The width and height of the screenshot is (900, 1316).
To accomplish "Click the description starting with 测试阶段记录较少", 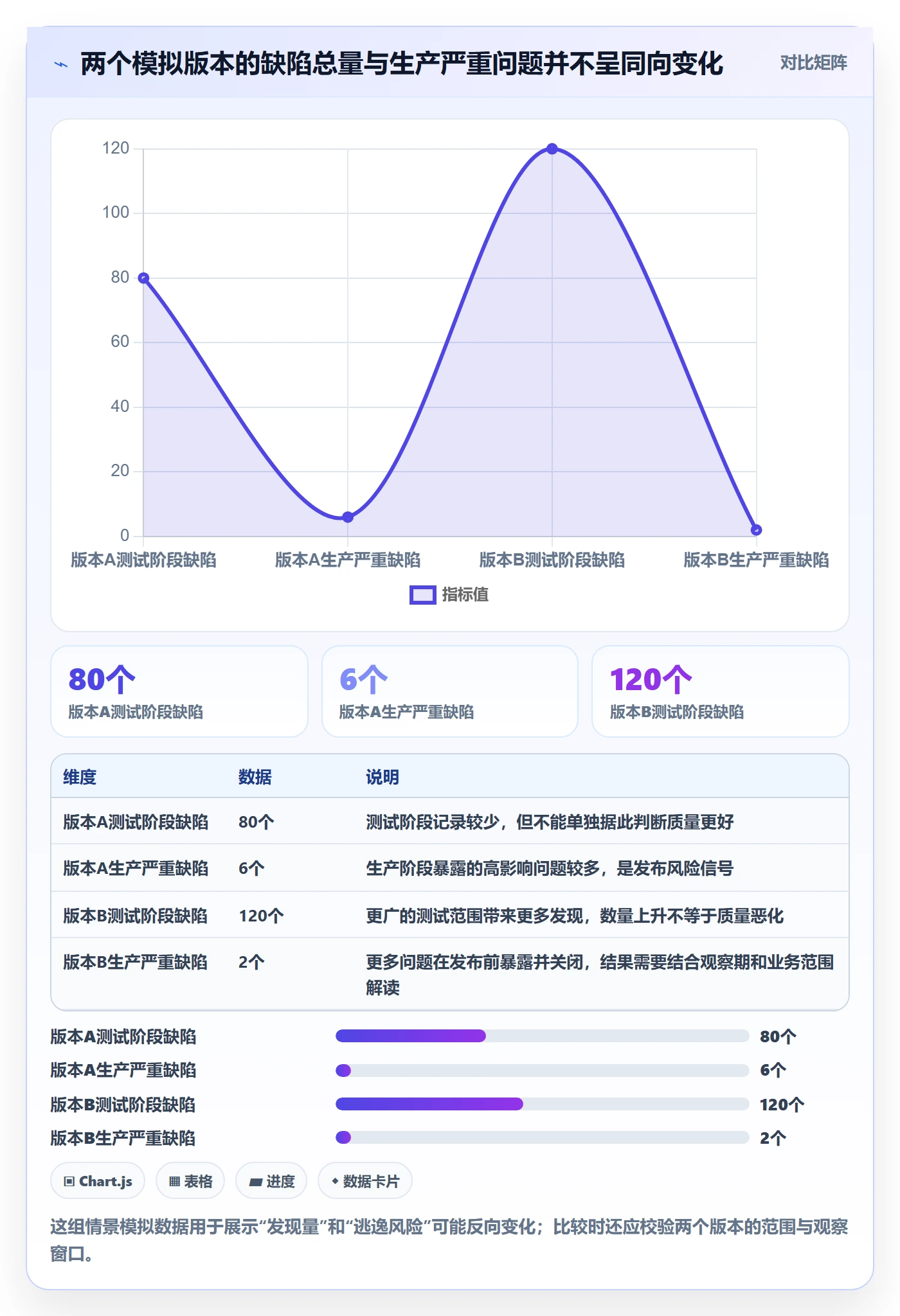I will coord(550,822).
